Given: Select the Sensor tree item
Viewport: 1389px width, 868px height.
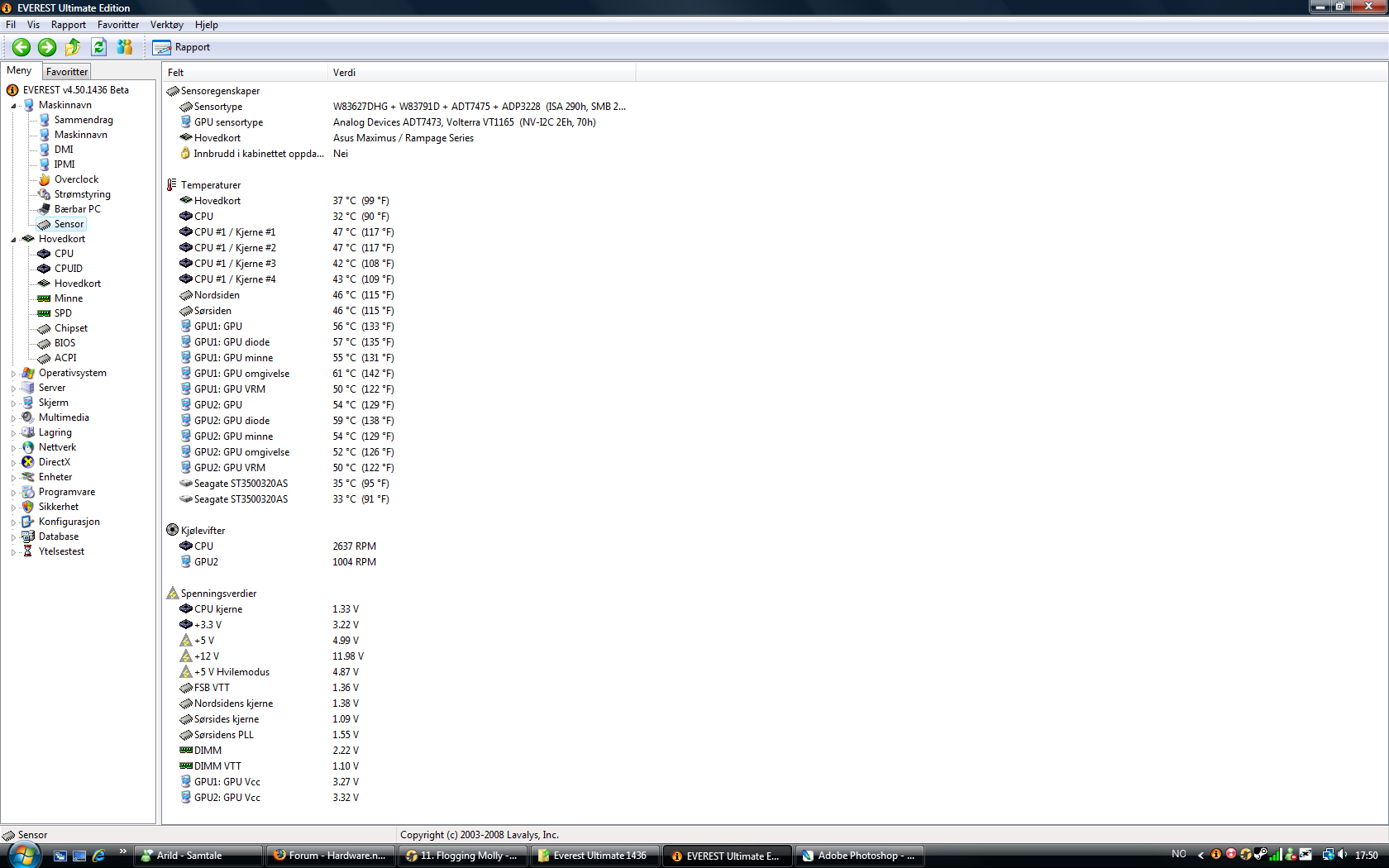Looking at the screenshot, I should click(x=69, y=224).
